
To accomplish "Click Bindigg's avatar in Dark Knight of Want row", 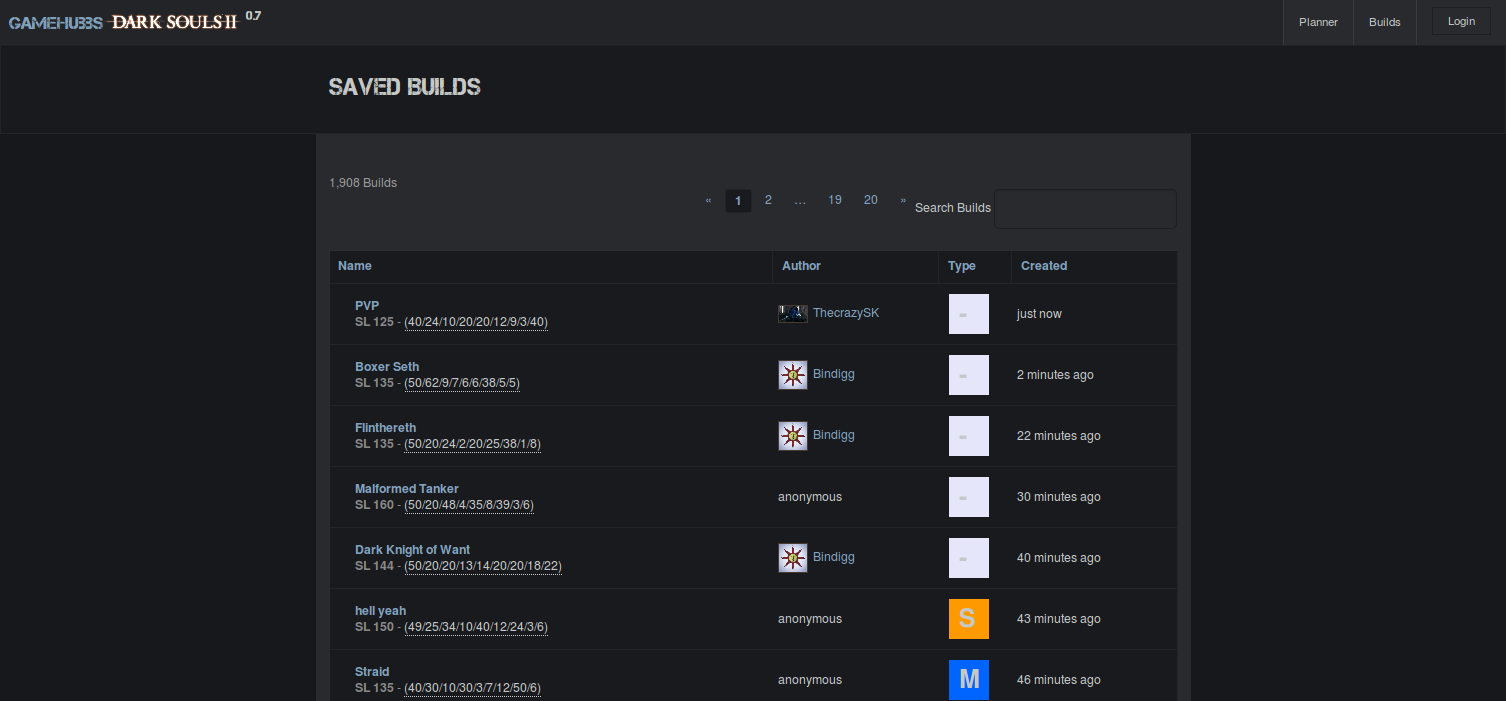I will 793,558.
